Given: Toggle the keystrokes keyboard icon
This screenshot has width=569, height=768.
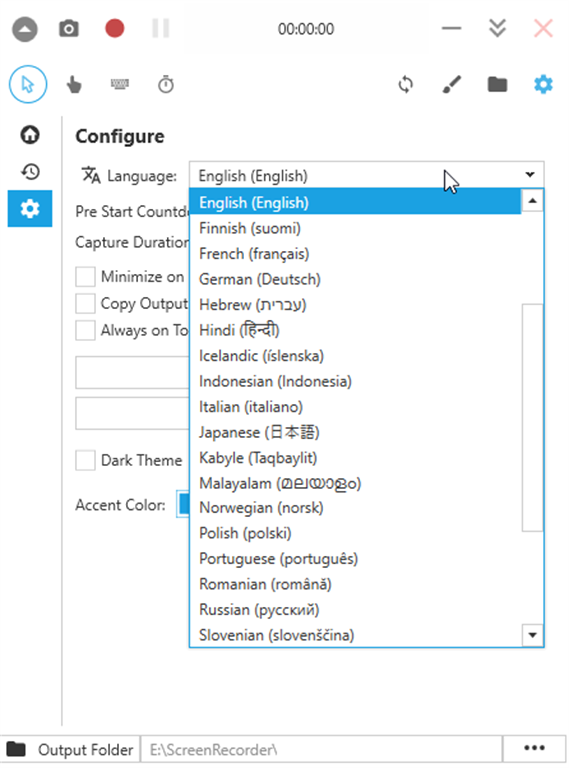Looking at the screenshot, I should click(119, 84).
